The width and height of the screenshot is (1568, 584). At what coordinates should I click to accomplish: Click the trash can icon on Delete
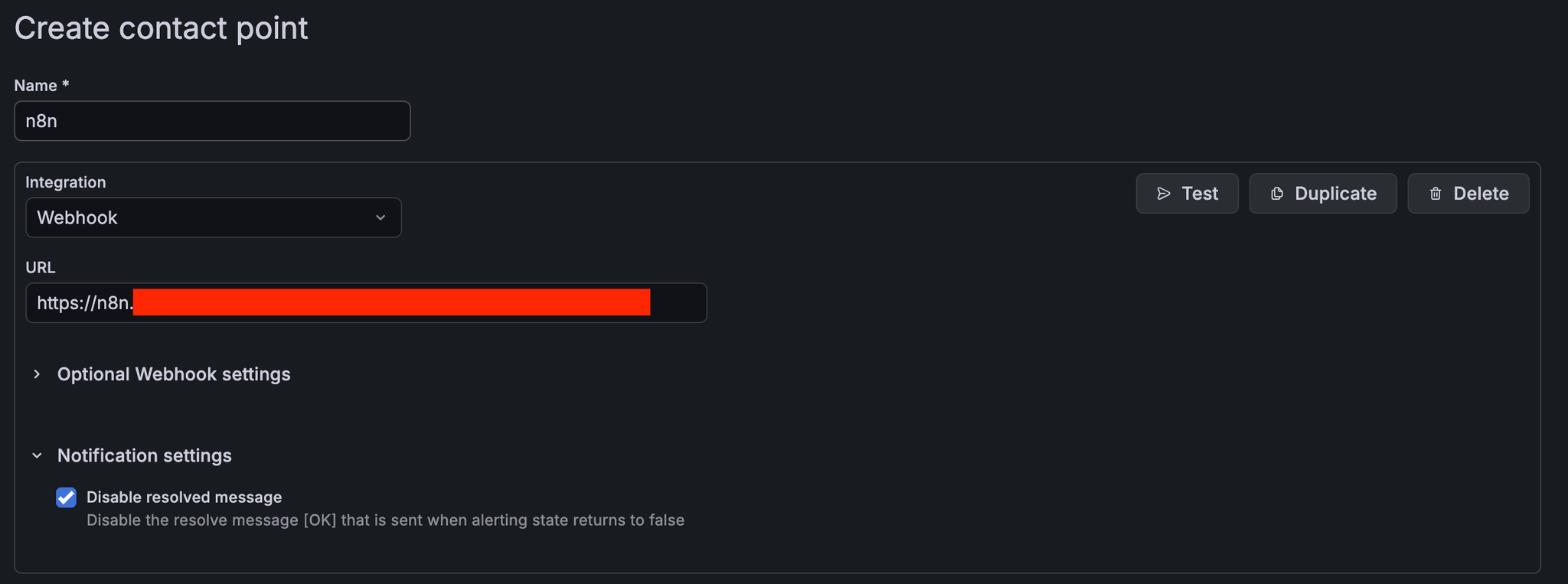[1436, 194]
